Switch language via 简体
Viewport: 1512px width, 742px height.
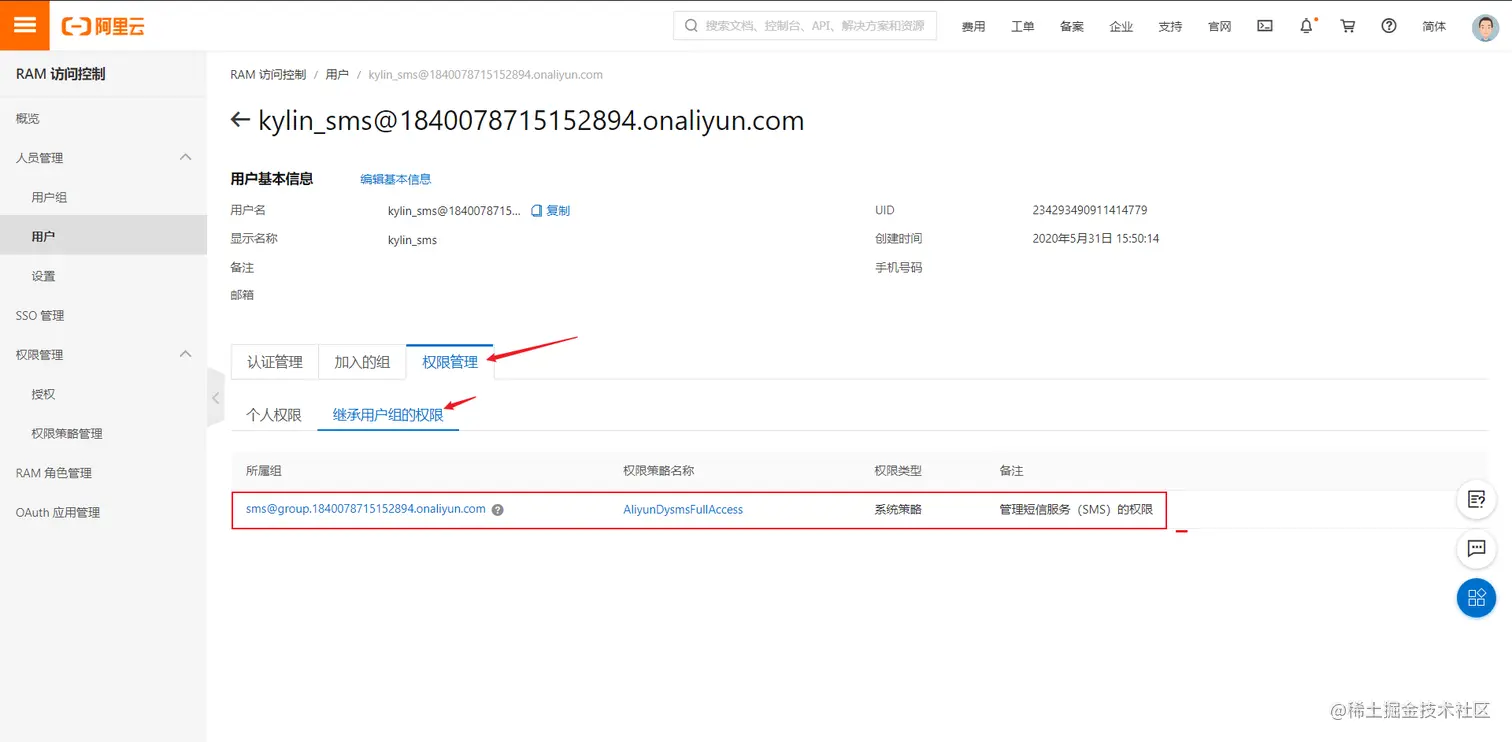tap(1434, 26)
